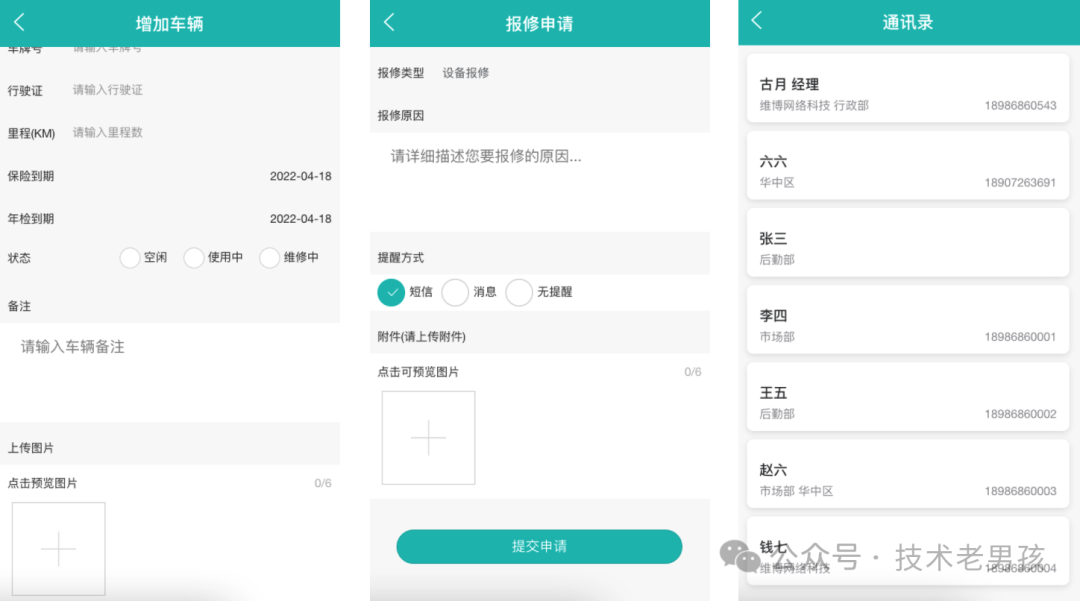Select 维修中 status radio button
The width and height of the screenshot is (1080, 601).
pyautogui.click(x=270, y=258)
